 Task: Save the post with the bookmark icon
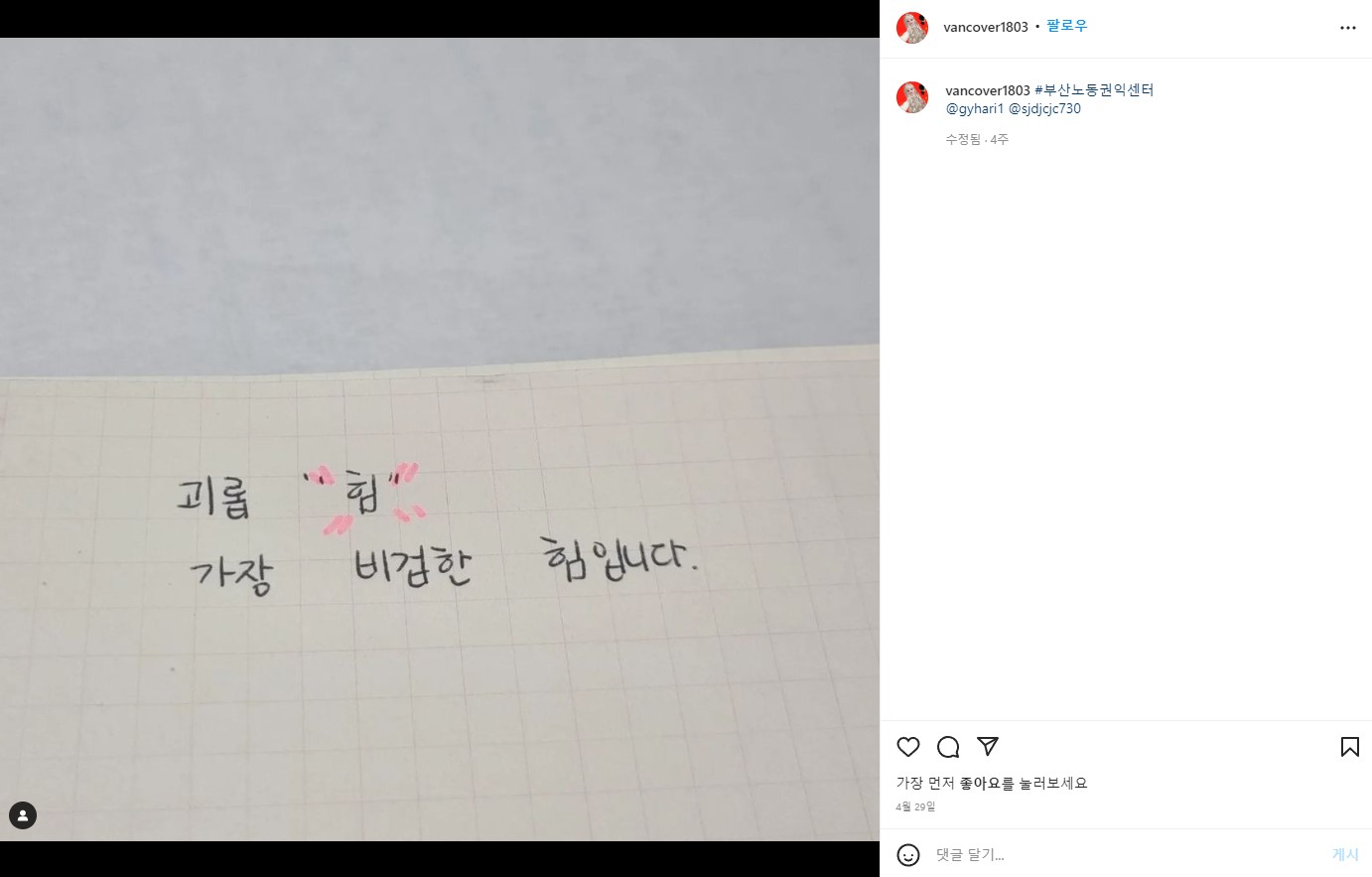[x=1350, y=747]
